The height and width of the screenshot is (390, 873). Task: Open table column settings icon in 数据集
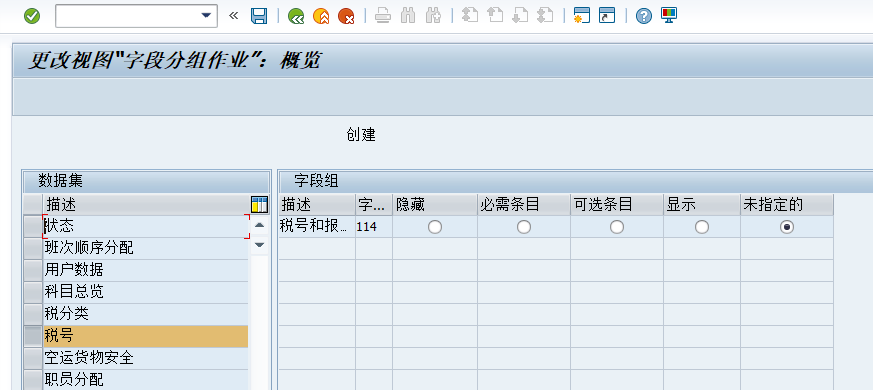pyautogui.click(x=259, y=204)
